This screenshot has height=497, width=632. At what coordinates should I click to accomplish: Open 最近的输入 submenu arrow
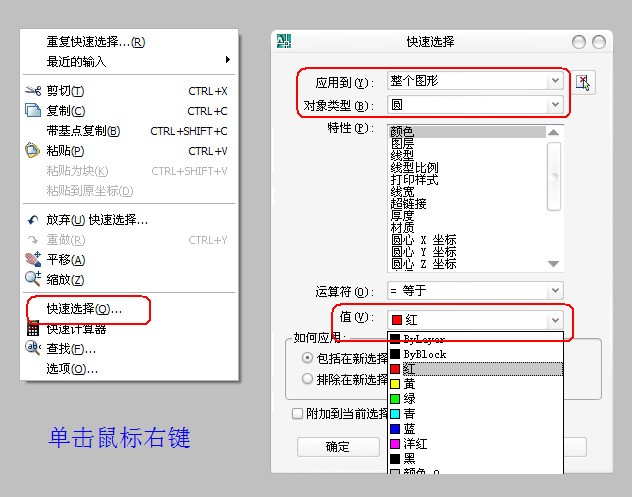tap(228, 60)
